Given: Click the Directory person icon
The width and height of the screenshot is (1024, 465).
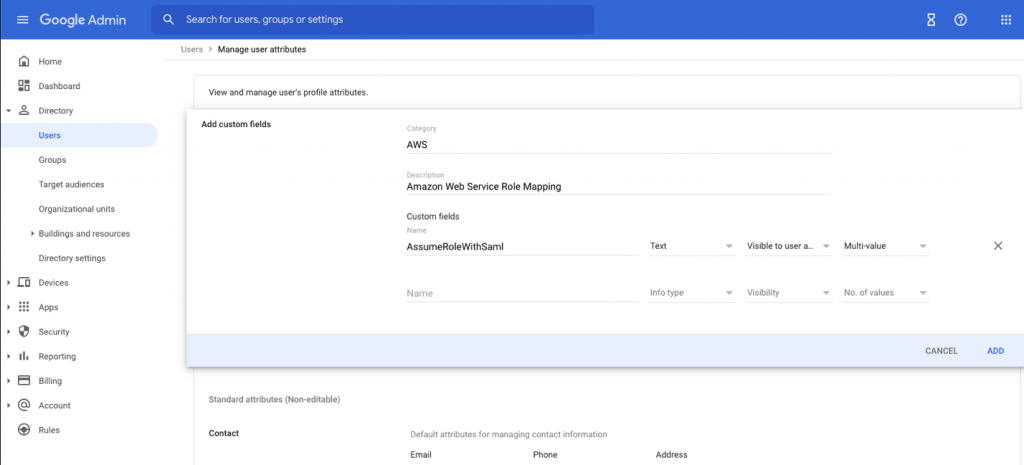Looking at the screenshot, I should pos(24,110).
